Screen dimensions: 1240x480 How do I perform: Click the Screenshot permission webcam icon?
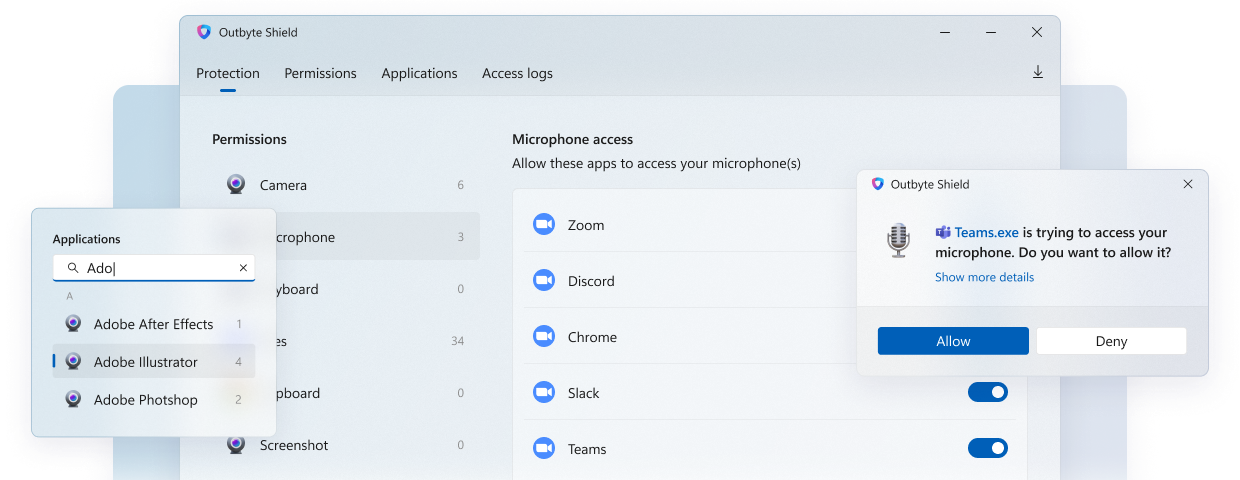(x=236, y=444)
